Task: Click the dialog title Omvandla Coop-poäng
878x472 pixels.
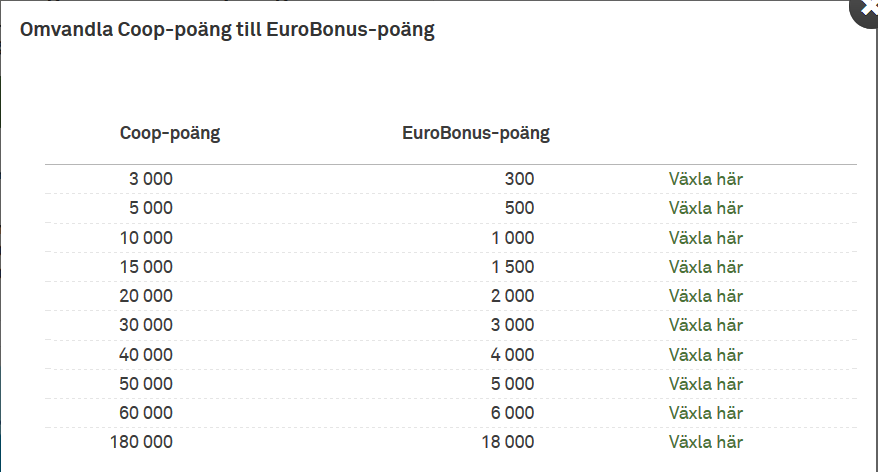Action: 227,30
